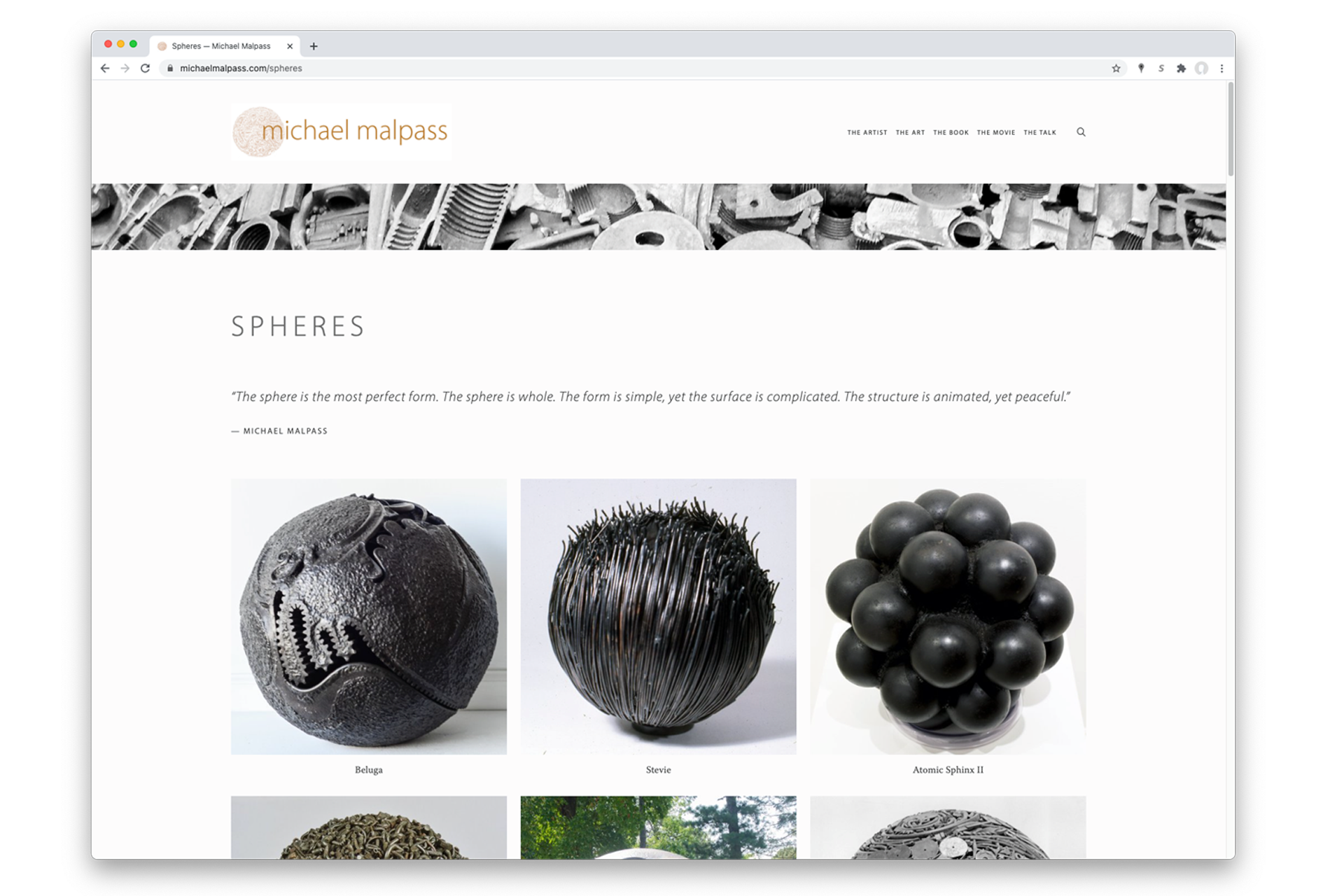This screenshot has width=1344, height=896.
Task: Reload the page
Action: point(145,68)
